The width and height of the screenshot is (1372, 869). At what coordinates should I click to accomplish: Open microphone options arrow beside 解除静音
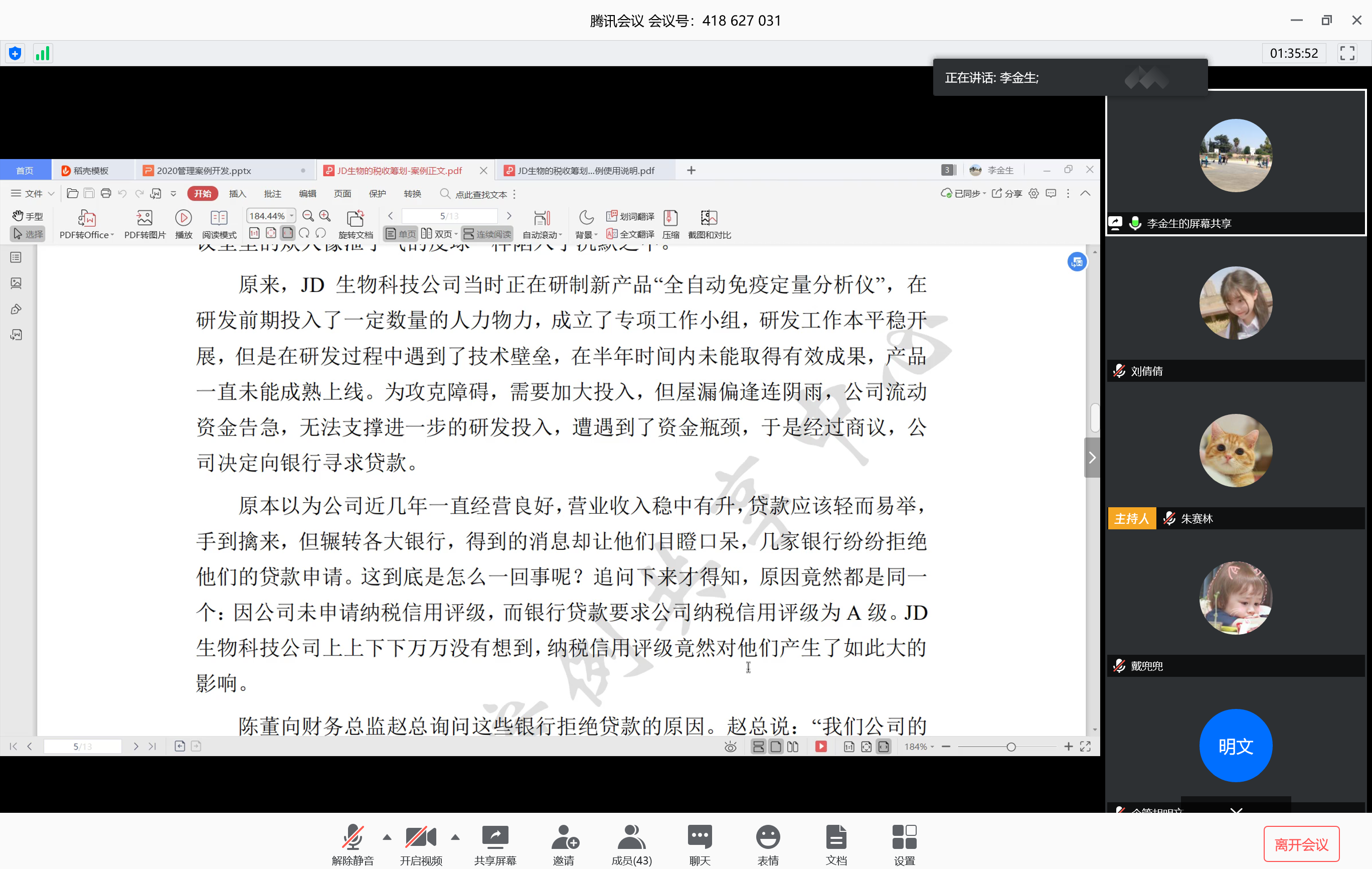(388, 837)
